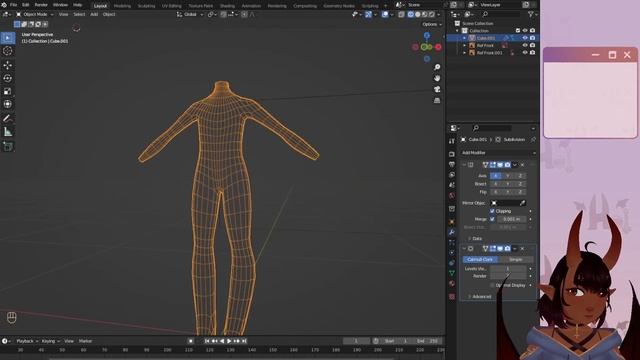Viewport: 640px width, 360px height.
Task: Open the Global transform orientation dropdown
Action: pyautogui.click(x=190, y=14)
